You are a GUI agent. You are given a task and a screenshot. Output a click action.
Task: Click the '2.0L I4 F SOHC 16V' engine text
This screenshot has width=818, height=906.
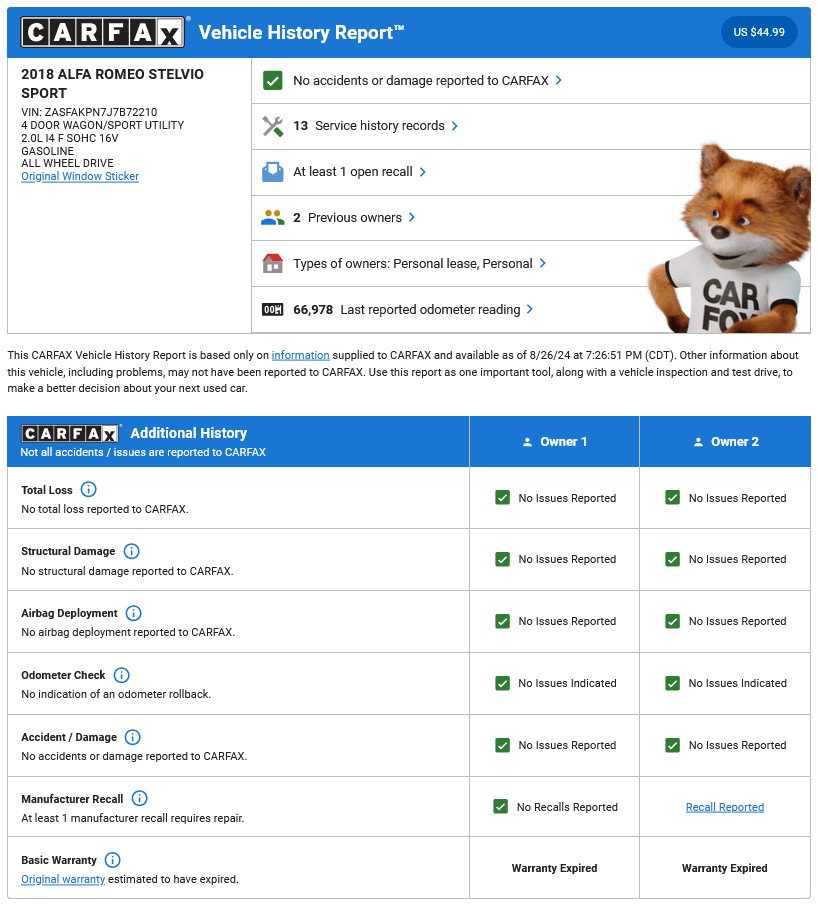[x=69, y=138]
